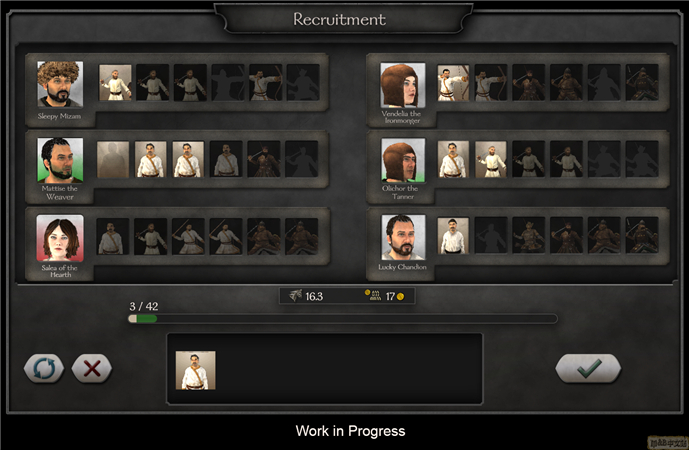
Task: Click the blue refresh arrows button
Action: 44,368
